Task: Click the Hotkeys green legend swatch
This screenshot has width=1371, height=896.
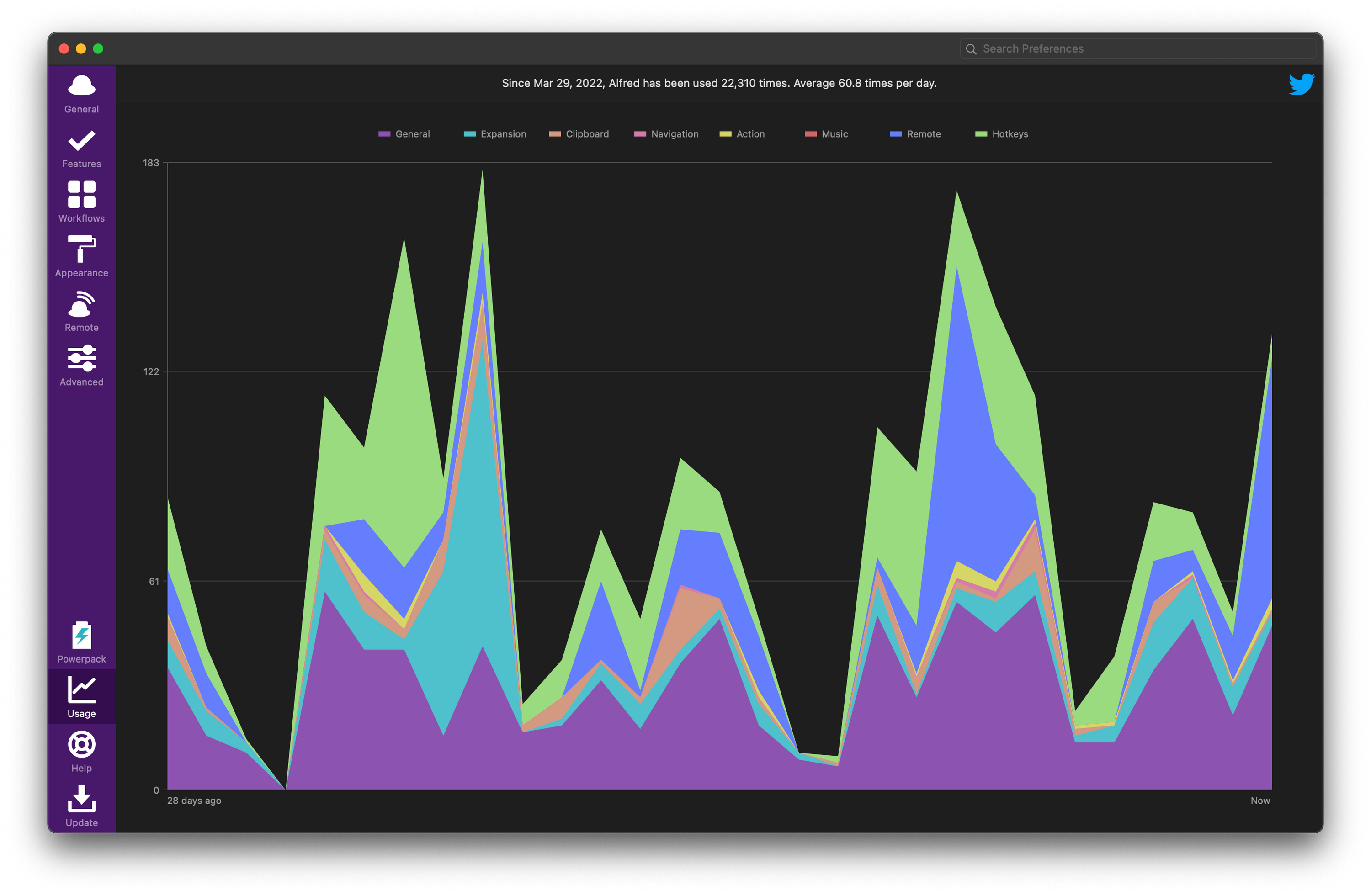Action: pos(981,134)
